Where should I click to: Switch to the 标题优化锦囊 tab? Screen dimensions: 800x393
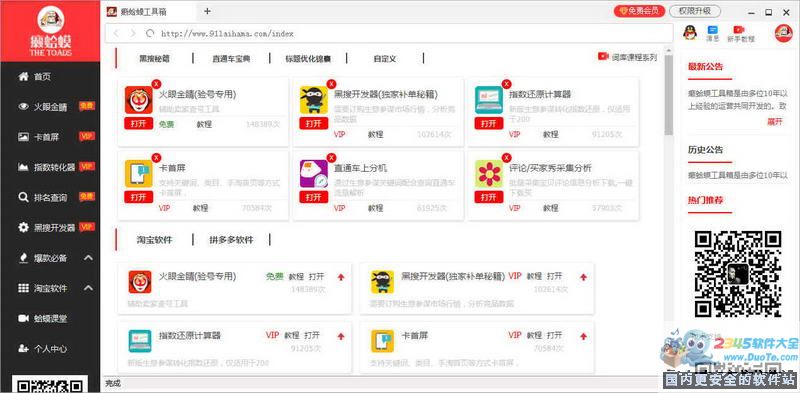point(308,59)
